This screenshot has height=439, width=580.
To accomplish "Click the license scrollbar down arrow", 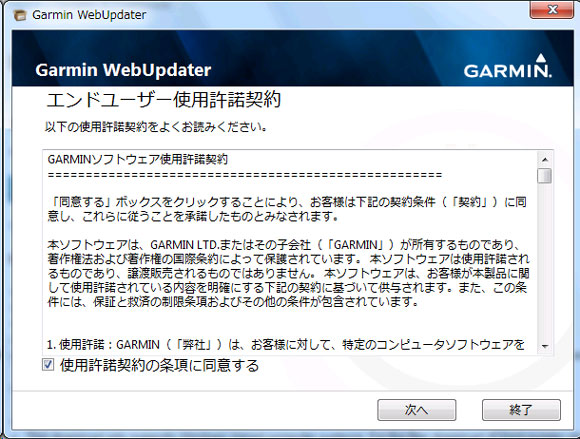I will [x=544, y=347].
